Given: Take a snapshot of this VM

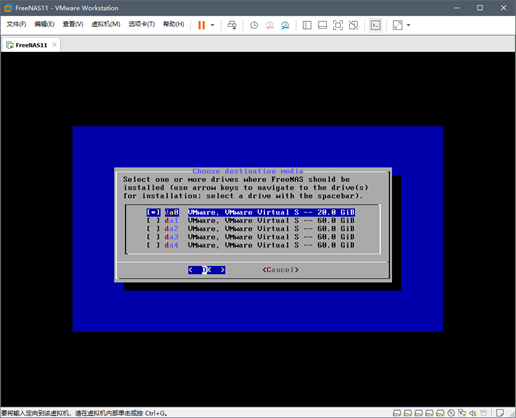Looking at the screenshot, I should [254, 25].
